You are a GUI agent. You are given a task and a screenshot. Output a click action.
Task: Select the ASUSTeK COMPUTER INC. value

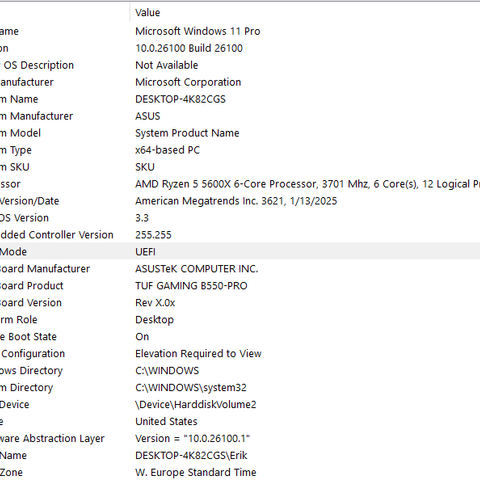click(x=197, y=269)
